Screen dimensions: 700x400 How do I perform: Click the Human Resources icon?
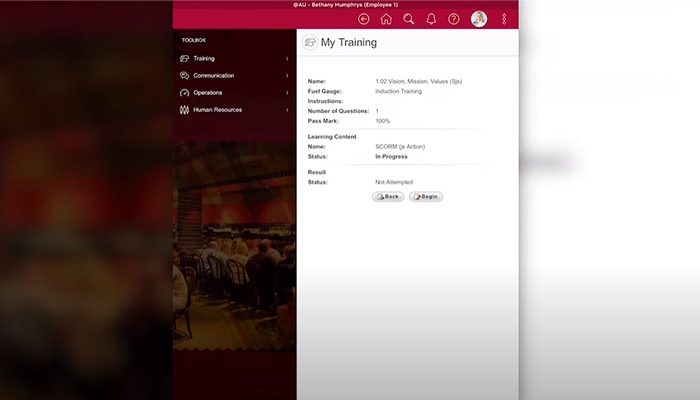185,110
